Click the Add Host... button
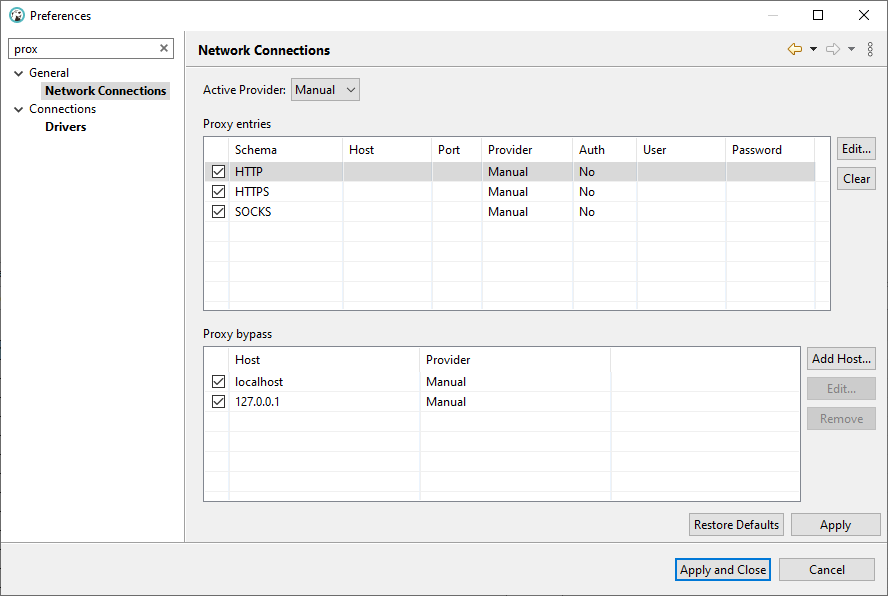Screen dimensions: 888x596 (x=841, y=358)
